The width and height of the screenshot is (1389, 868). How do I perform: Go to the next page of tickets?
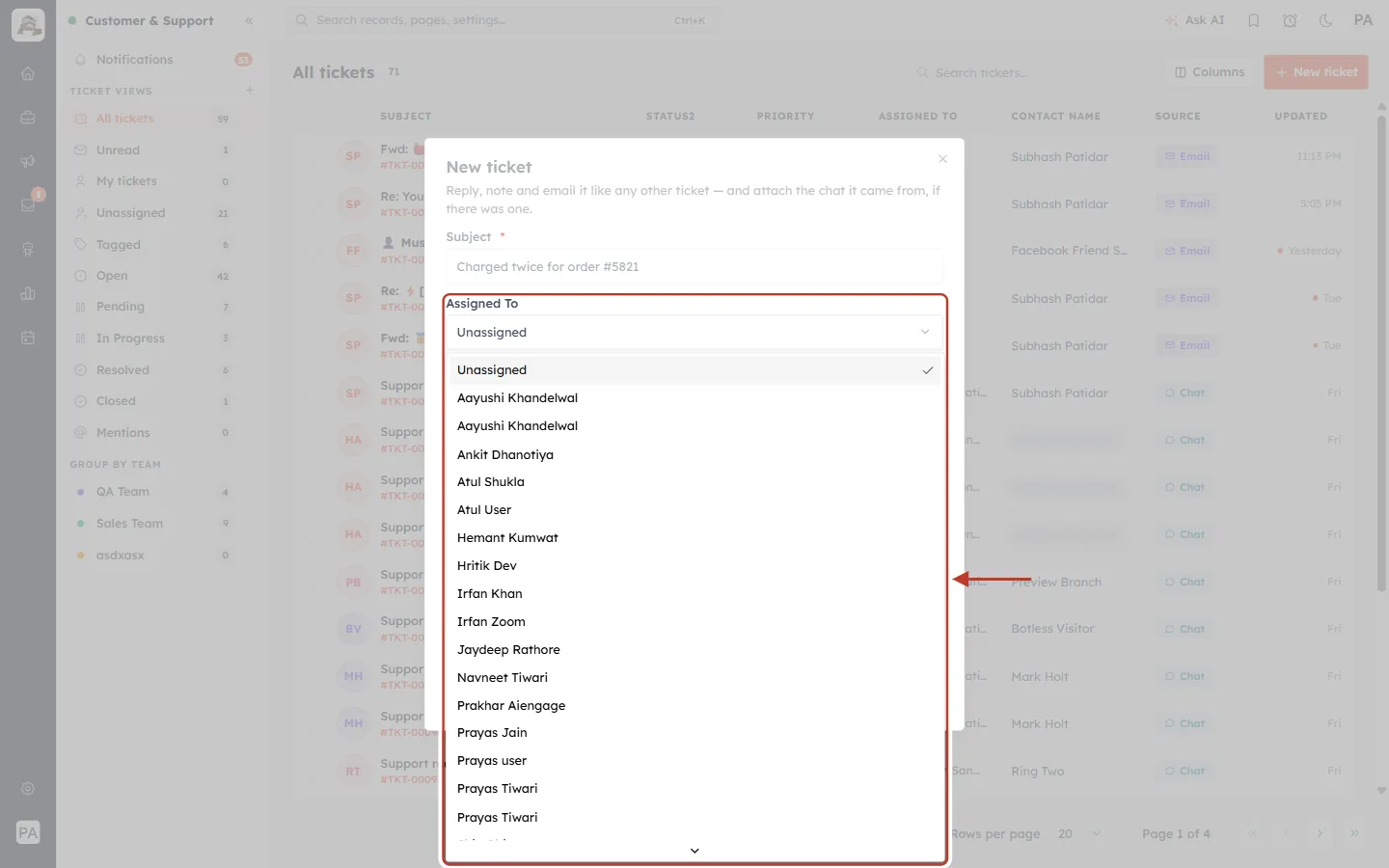point(1320,833)
